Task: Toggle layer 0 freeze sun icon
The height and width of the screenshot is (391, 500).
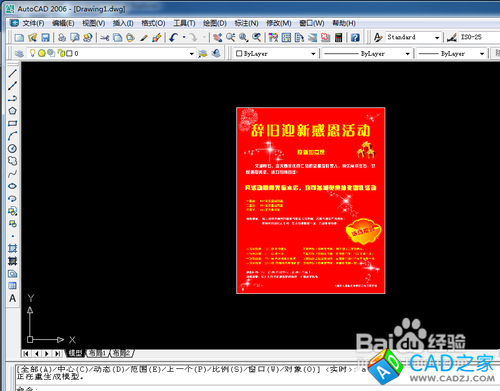Action: pyautogui.click(x=42, y=53)
